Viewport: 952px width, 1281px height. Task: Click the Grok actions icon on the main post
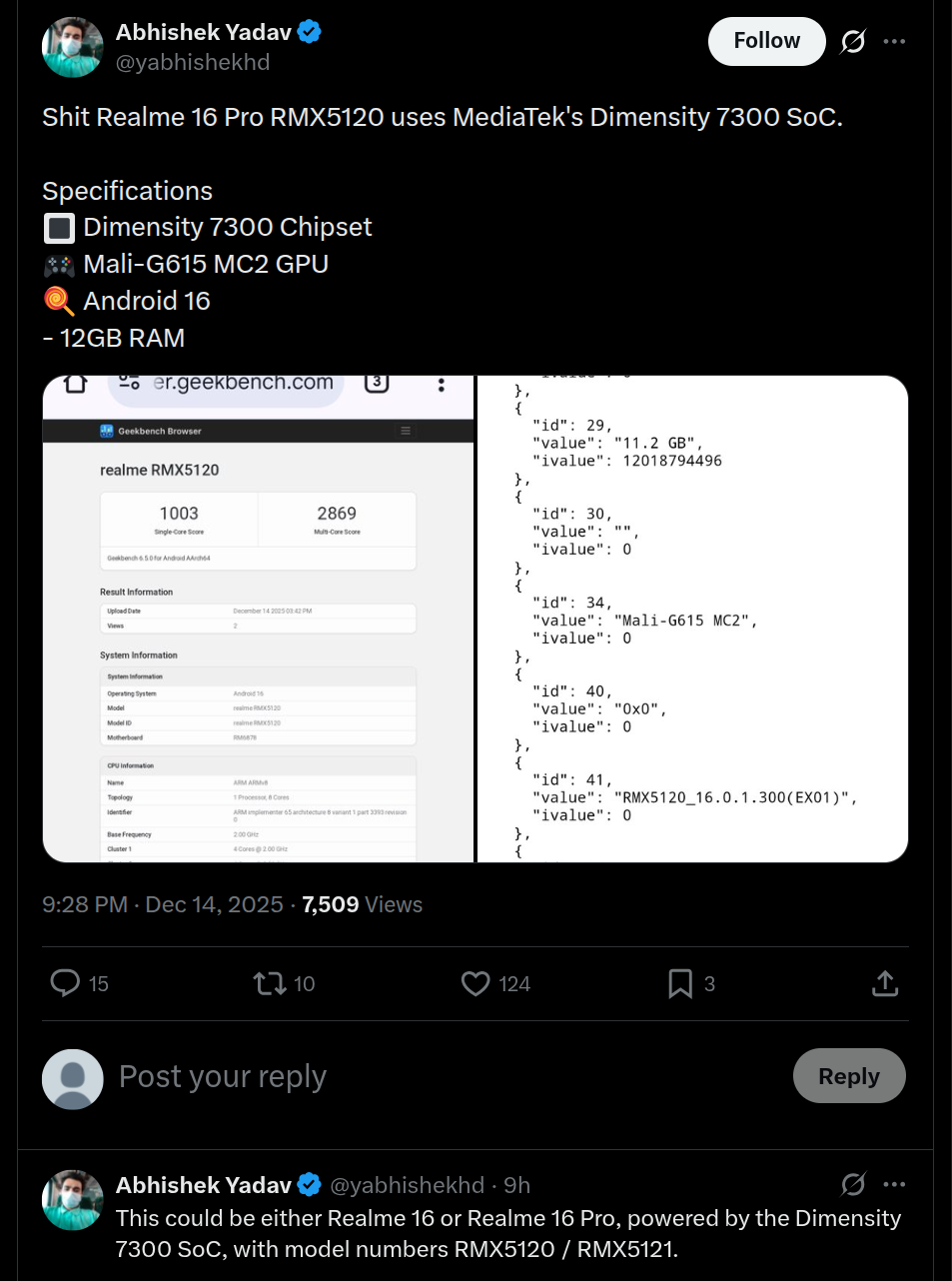(852, 41)
